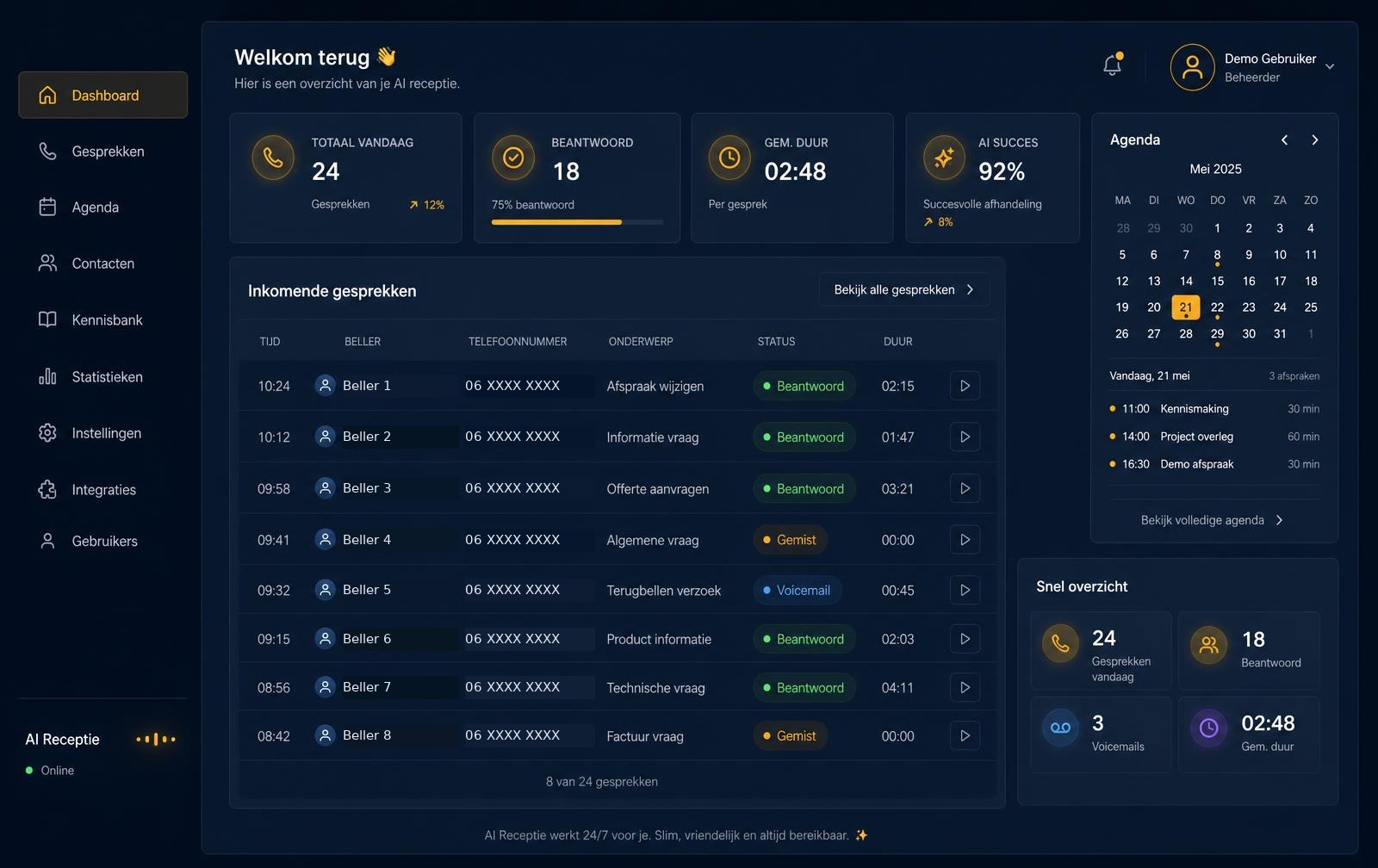
Task: Play the recording for Beller 2
Action: click(x=965, y=437)
